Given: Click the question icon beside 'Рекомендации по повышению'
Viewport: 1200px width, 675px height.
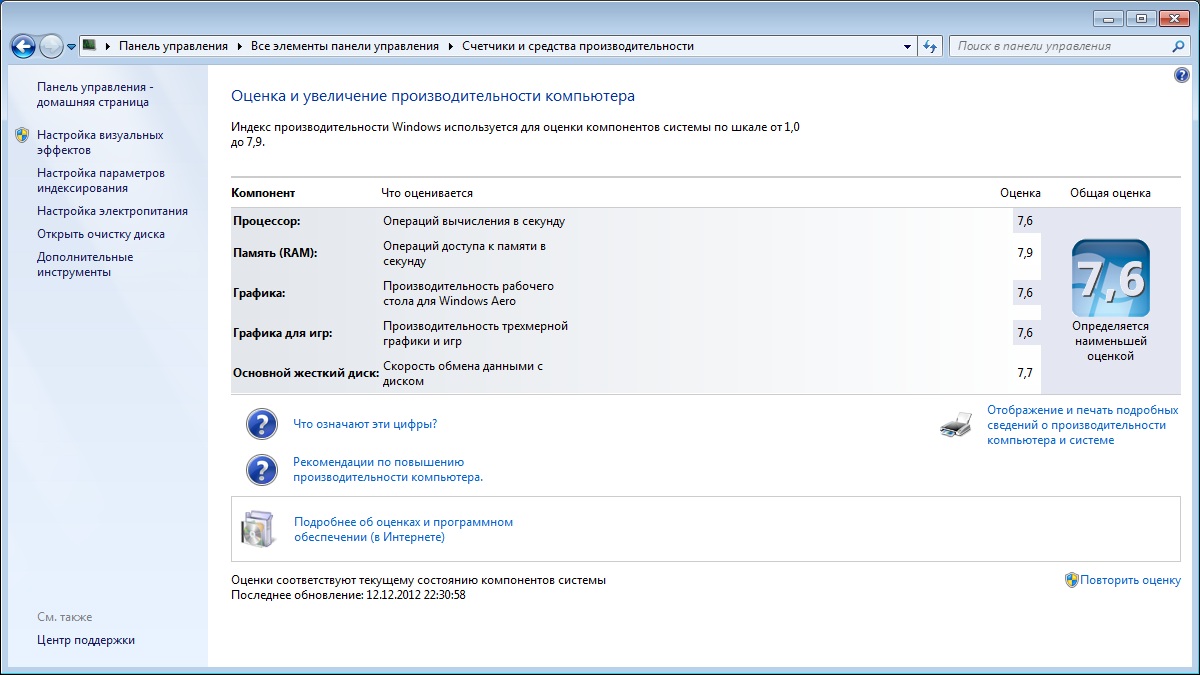Looking at the screenshot, I should click(262, 470).
